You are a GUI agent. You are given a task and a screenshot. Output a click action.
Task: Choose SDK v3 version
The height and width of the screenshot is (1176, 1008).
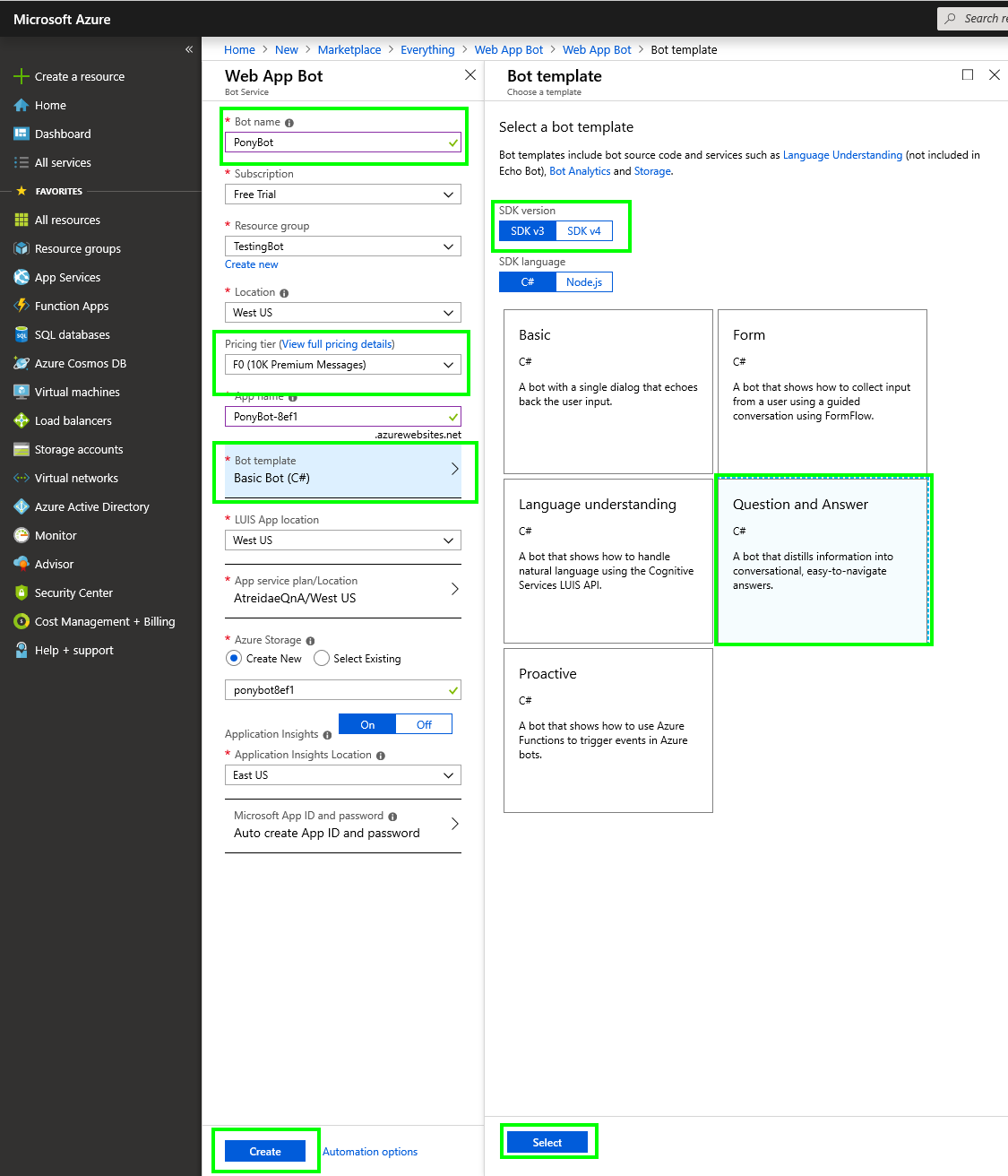tap(528, 230)
